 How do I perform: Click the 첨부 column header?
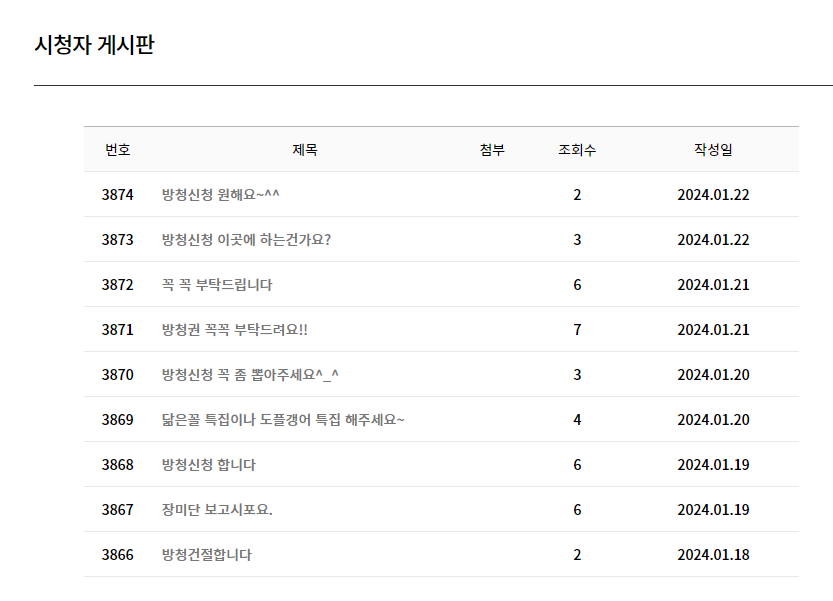[x=492, y=150]
